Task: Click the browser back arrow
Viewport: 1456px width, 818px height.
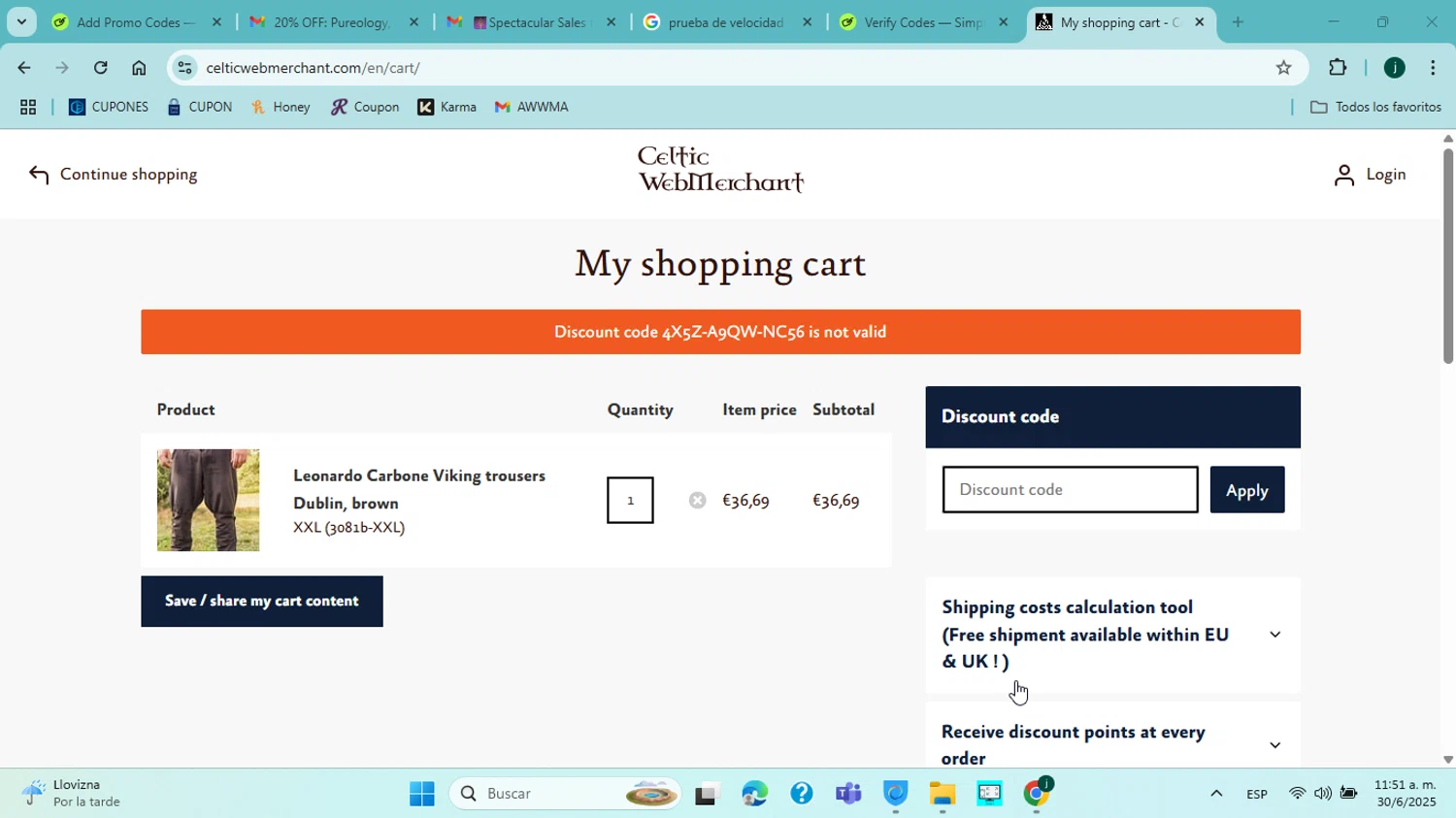Action: tap(23, 68)
